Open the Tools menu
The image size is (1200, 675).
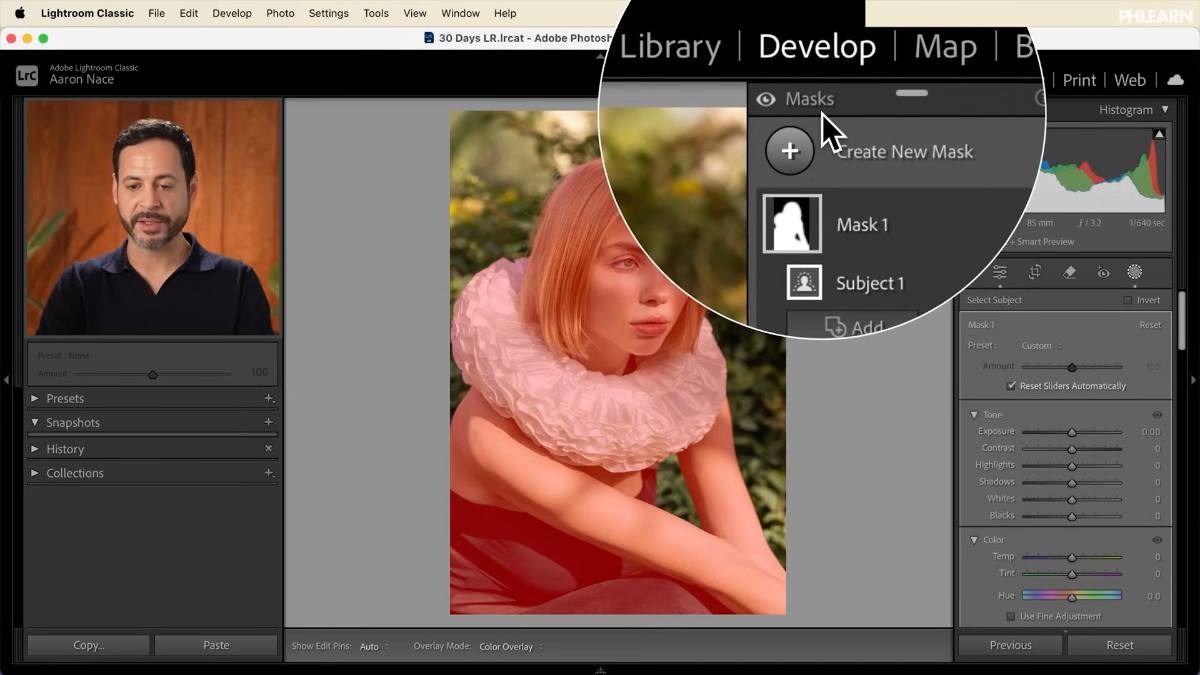point(376,13)
